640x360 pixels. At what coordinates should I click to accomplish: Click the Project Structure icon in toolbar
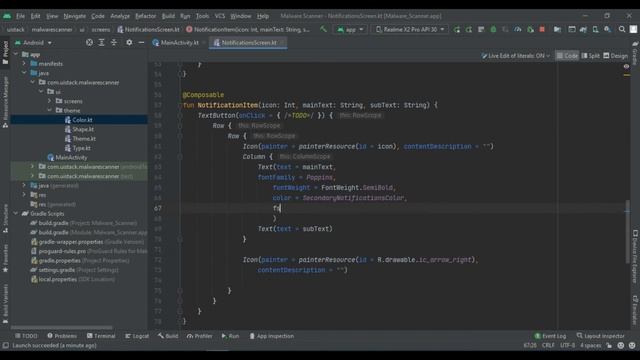pos(557,29)
